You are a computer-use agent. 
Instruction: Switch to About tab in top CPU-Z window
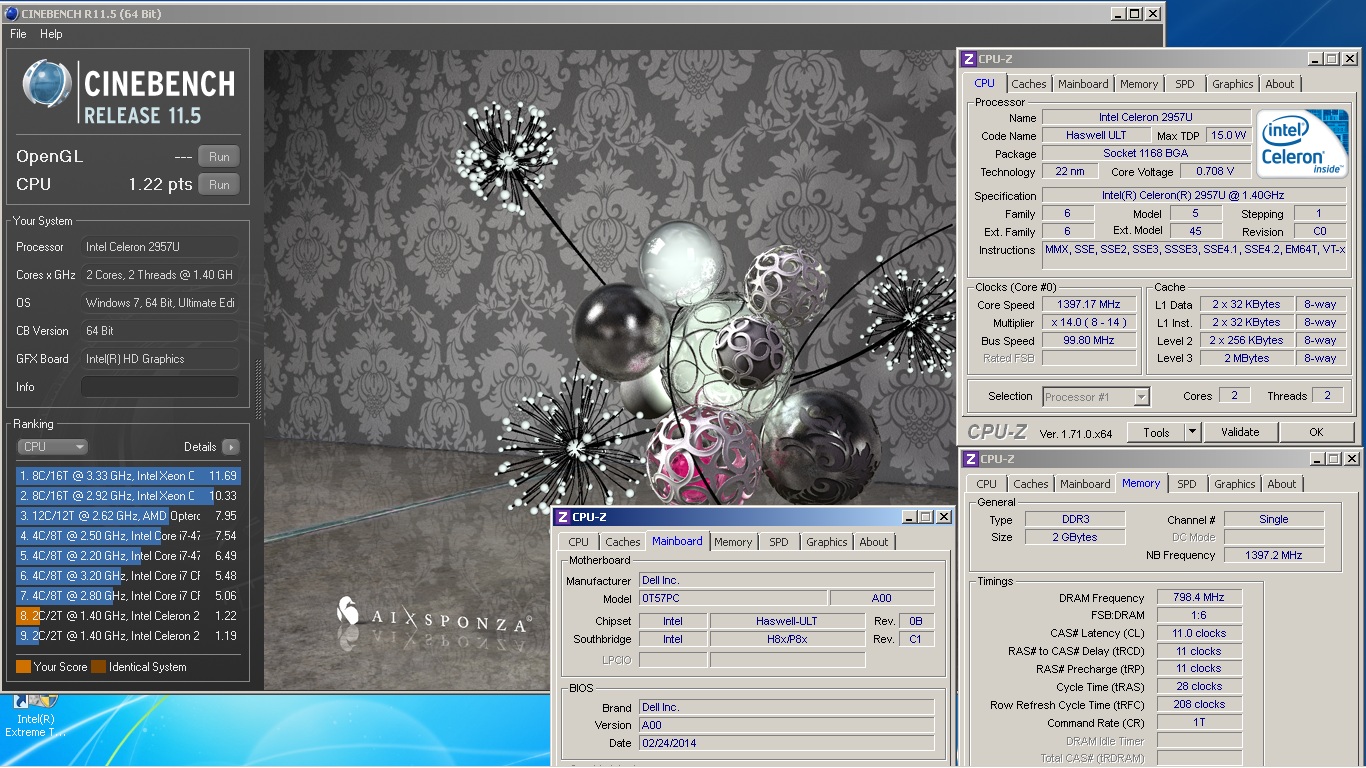point(1279,84)
